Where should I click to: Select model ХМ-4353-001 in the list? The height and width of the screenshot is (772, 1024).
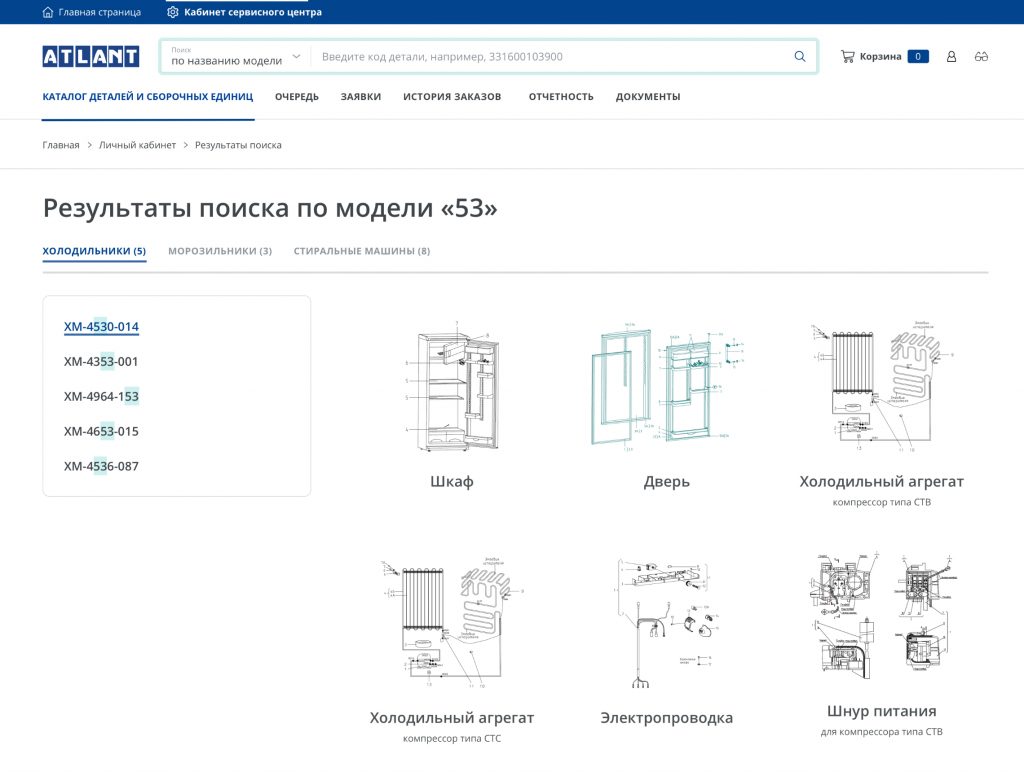pyautogui.click(x=101, y=362)
